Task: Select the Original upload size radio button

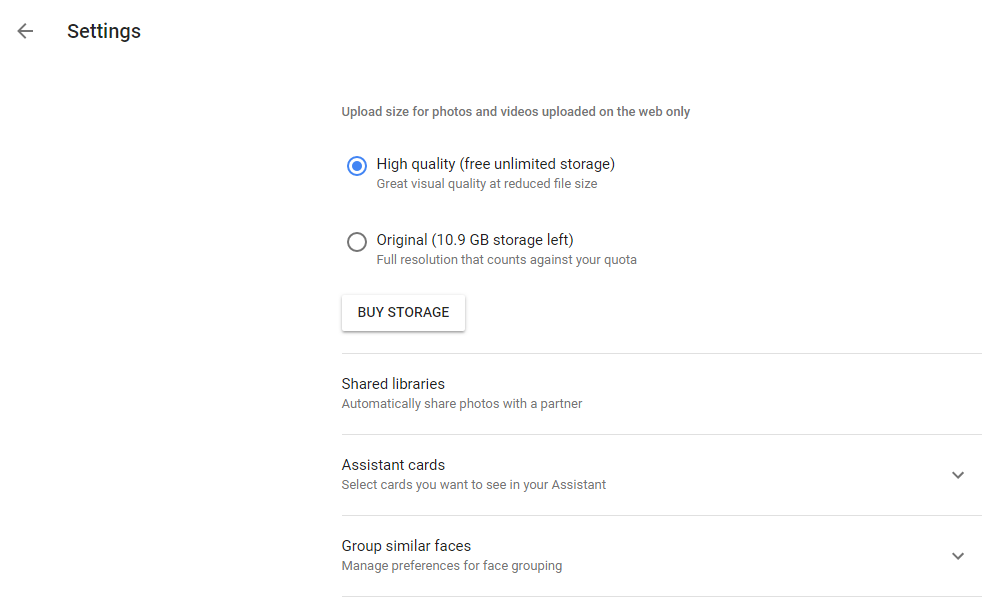Action: coord(357,242)
